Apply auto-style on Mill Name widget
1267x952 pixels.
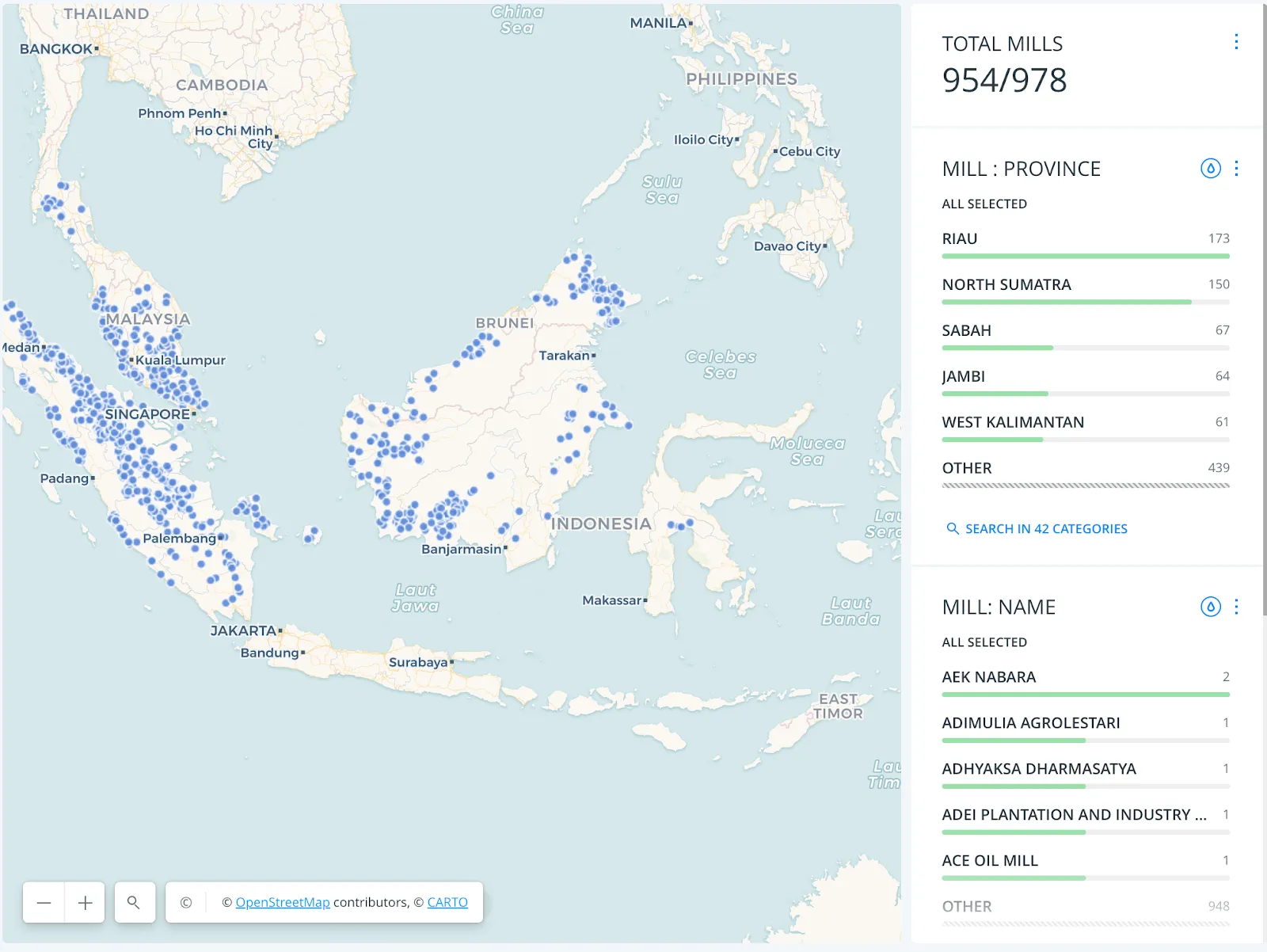1210,607
